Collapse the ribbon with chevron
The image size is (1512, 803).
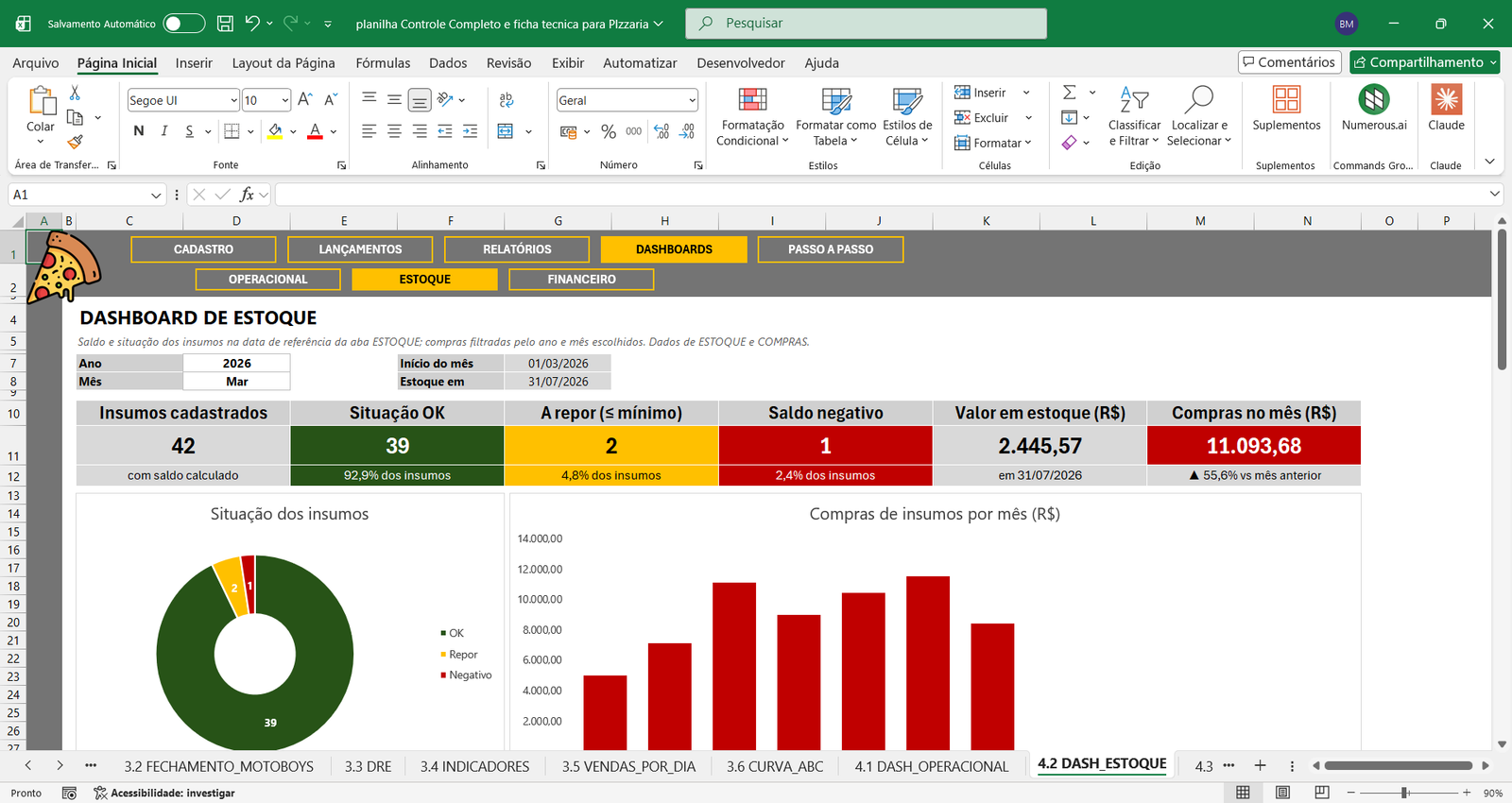tap(1489, 162)
